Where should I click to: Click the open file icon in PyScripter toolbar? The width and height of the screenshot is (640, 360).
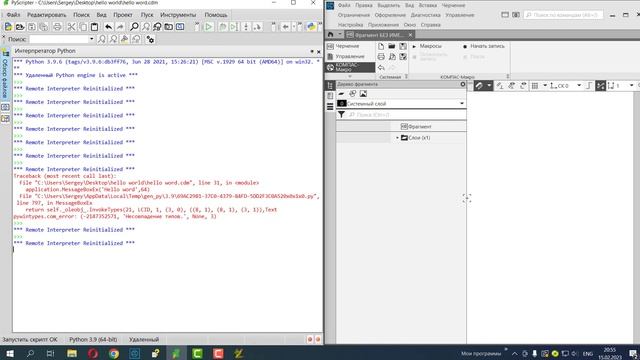[20, 27]
